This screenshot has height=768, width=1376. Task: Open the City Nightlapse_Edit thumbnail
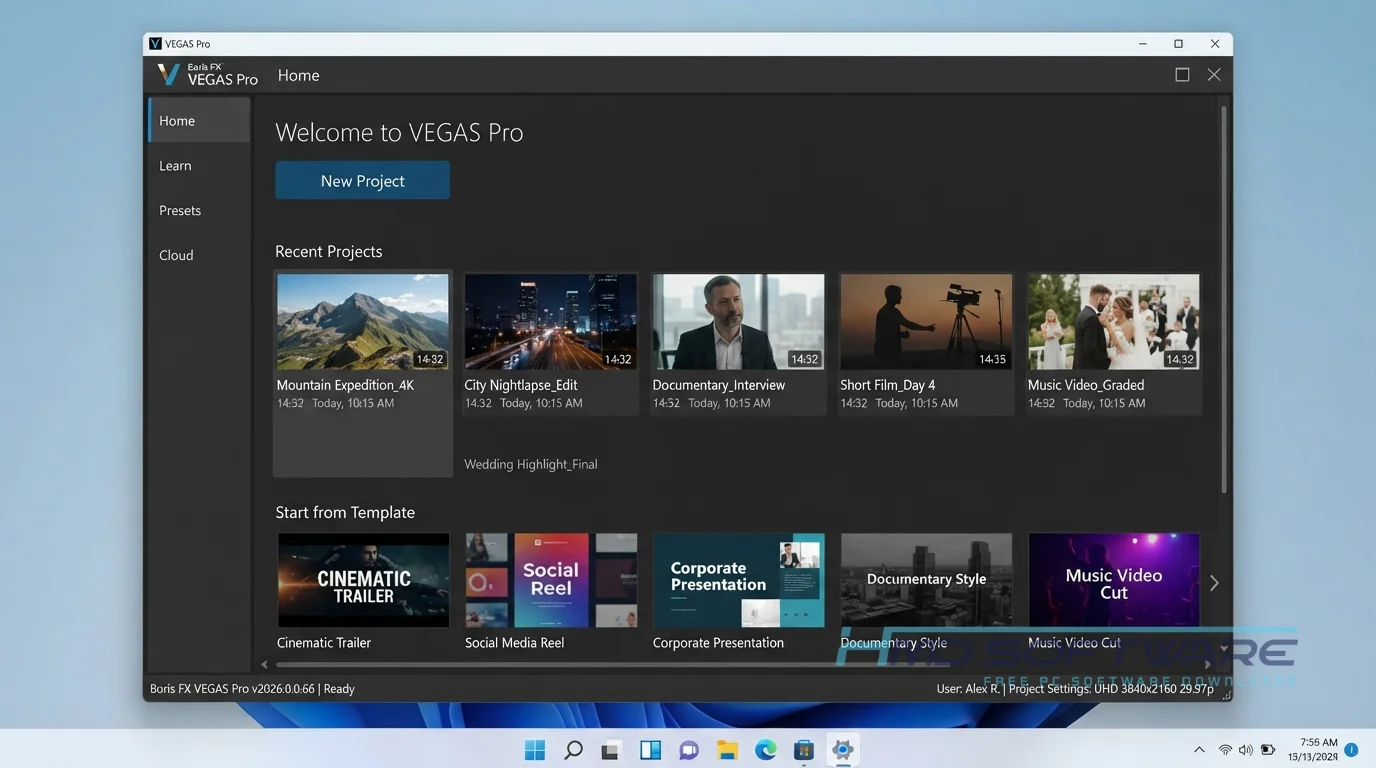(x=550, y=322)
